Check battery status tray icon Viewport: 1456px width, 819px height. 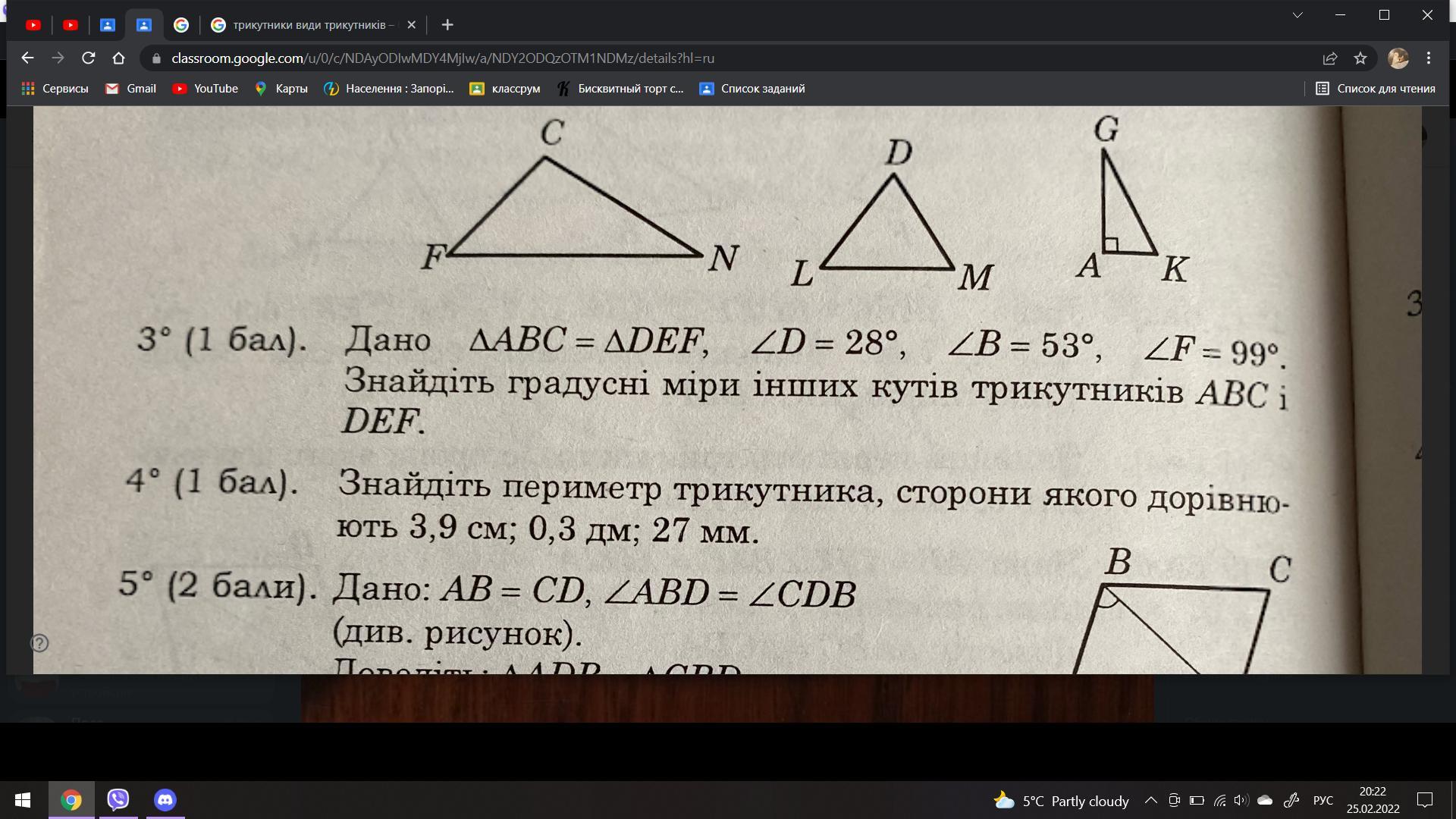pos(1197,800)
